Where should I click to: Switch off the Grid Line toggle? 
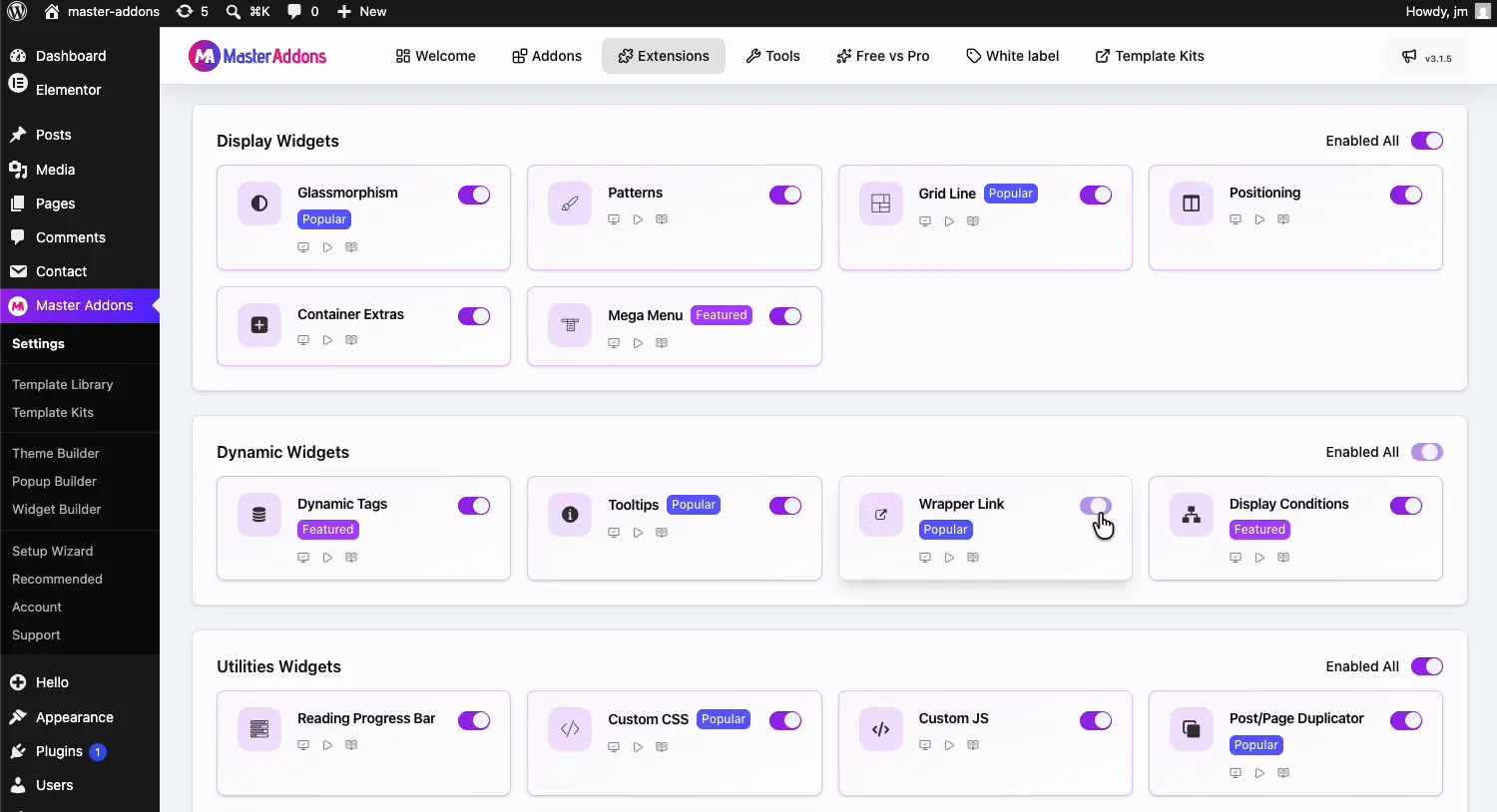coord(1096,195)
